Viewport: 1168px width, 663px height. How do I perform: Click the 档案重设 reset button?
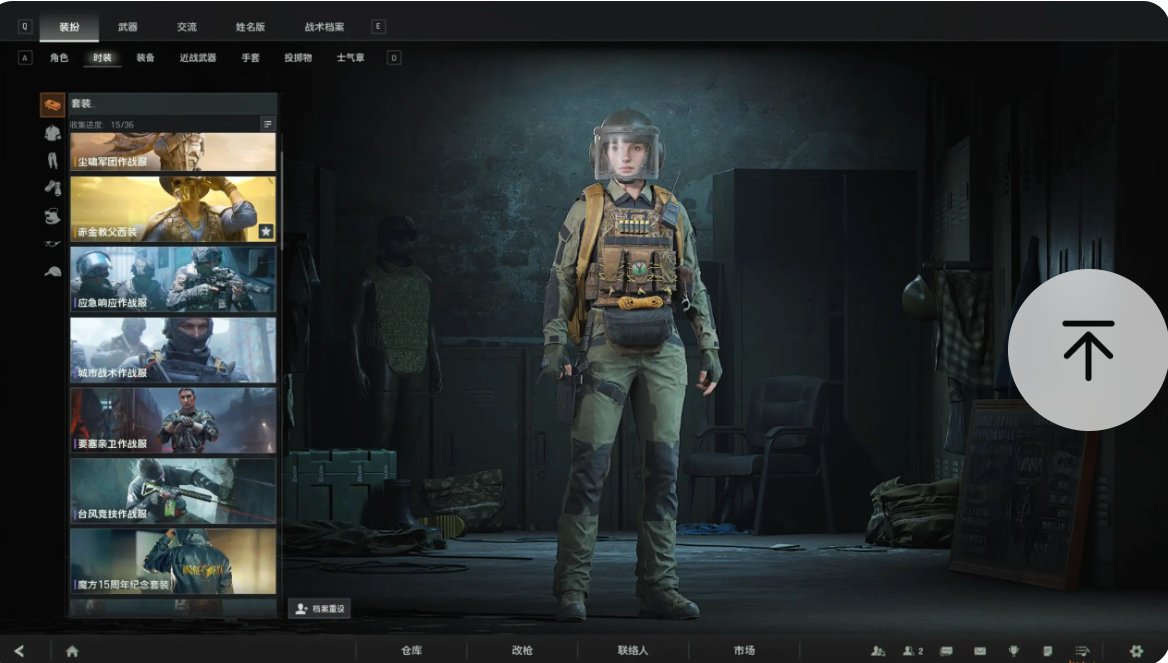320,609
